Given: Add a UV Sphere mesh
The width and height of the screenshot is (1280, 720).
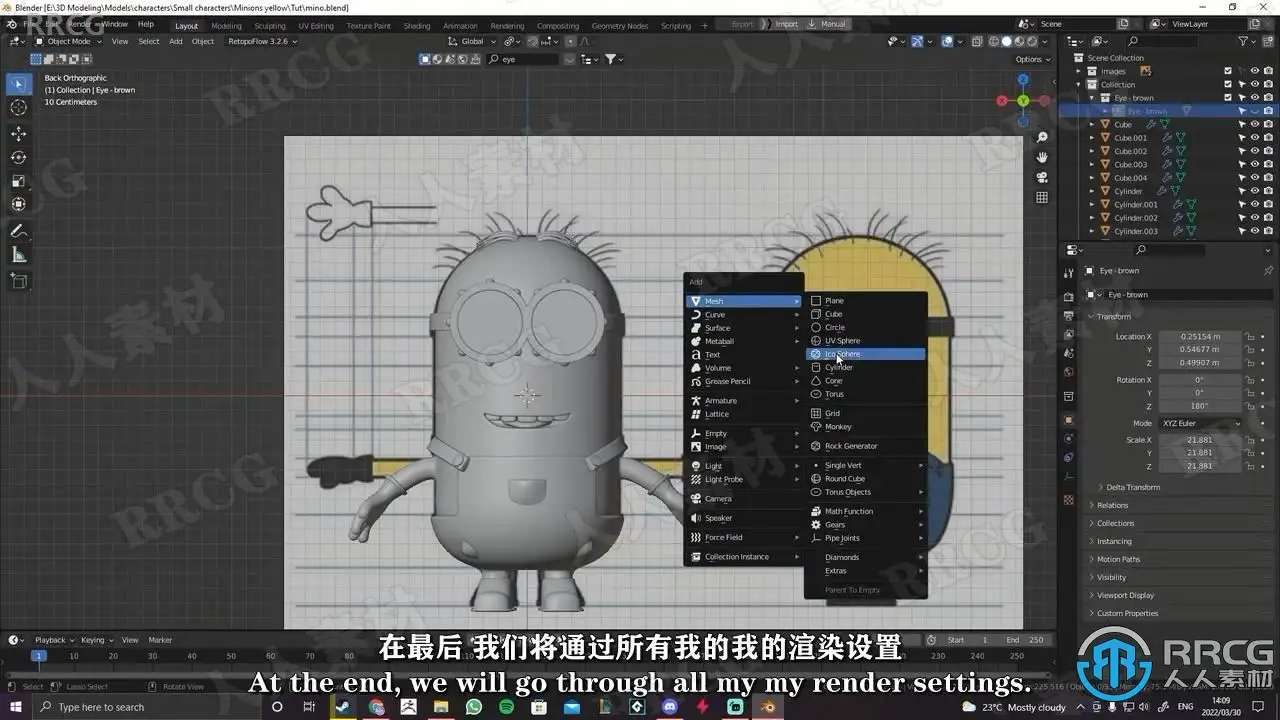Looking at the screenshot, I should click(x=866, y=340).
